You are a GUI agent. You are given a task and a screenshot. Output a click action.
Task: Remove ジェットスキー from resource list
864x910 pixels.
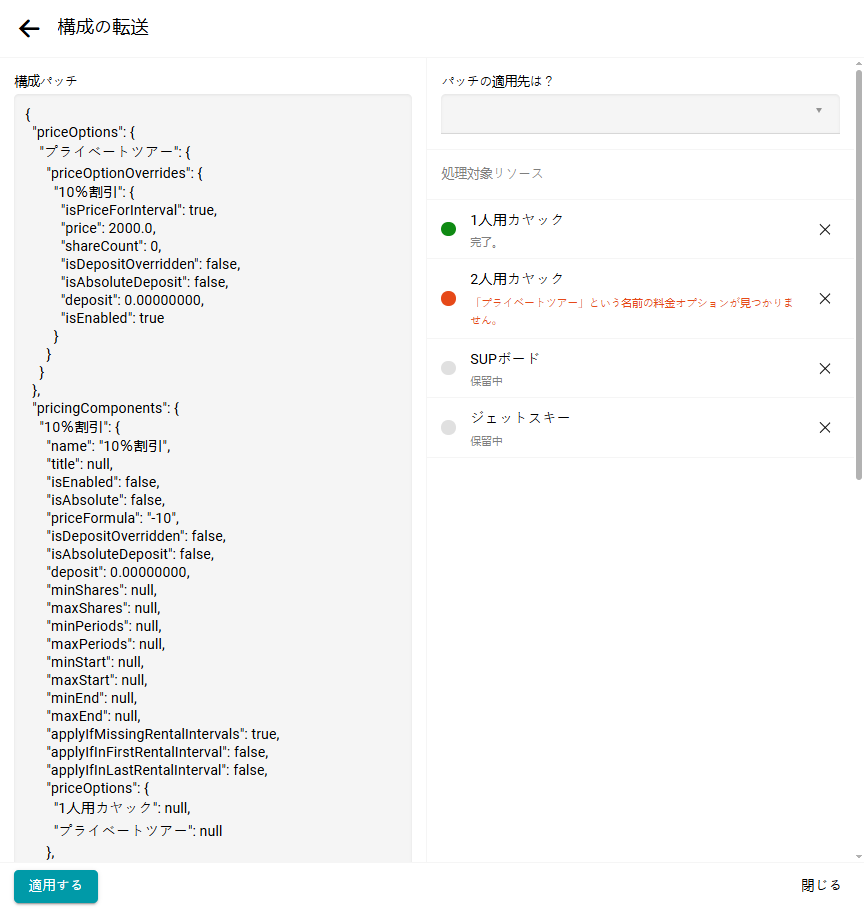(825, 427)
